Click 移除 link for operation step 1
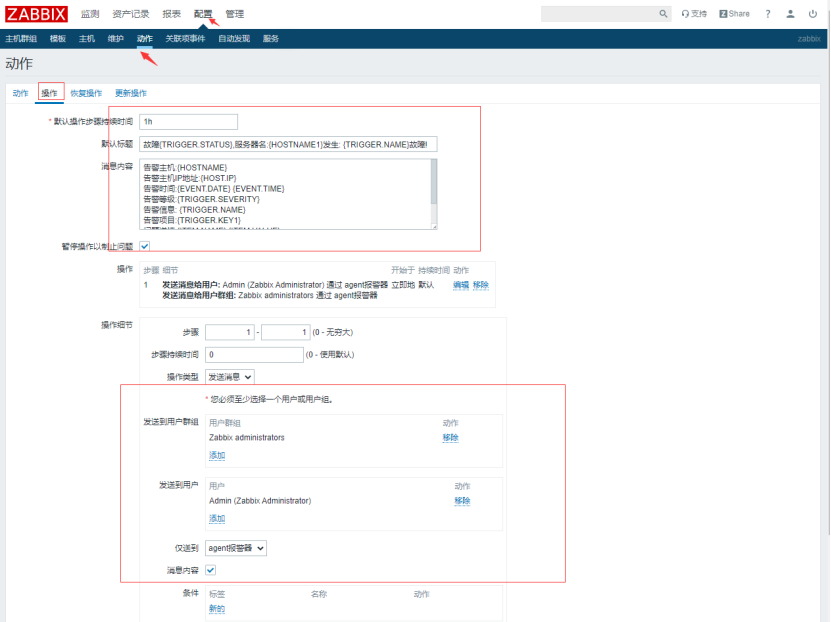This screenshot has width=831, height=622. (481, 285)
